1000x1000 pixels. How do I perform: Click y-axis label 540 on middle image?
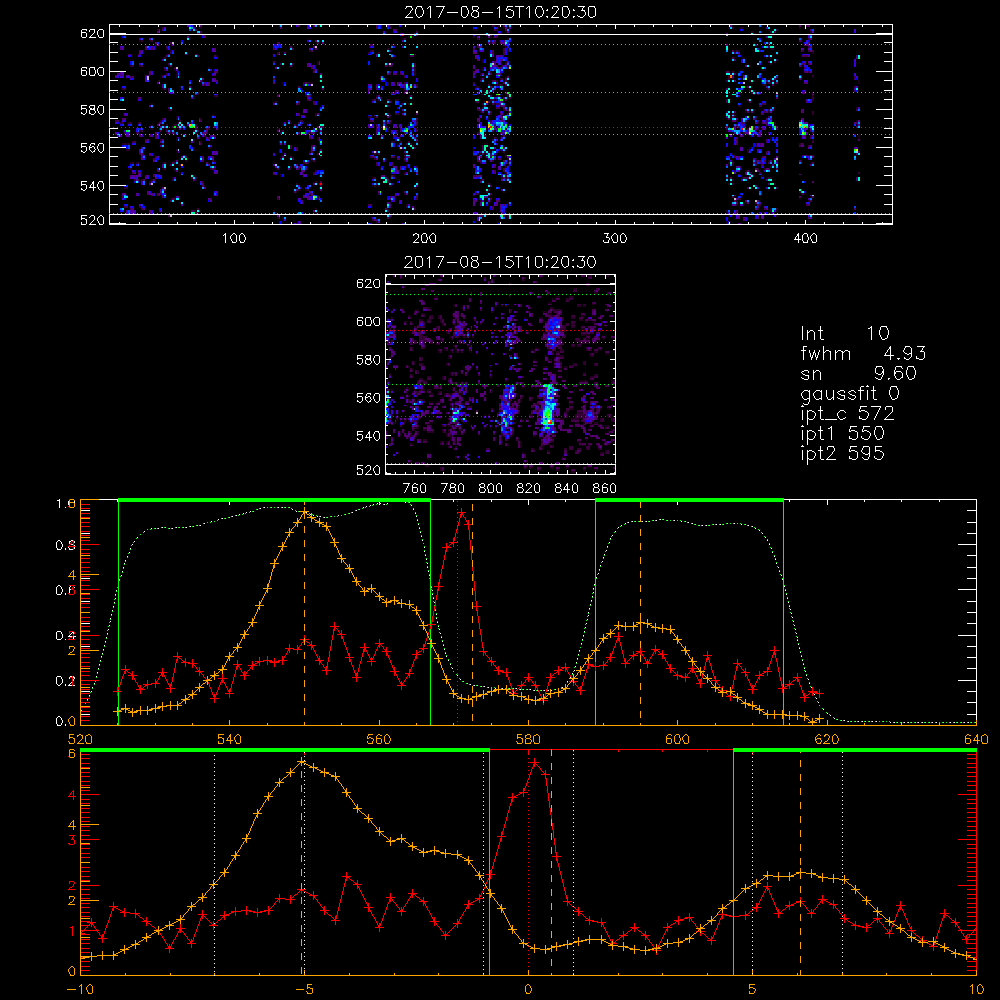point(368,436)
